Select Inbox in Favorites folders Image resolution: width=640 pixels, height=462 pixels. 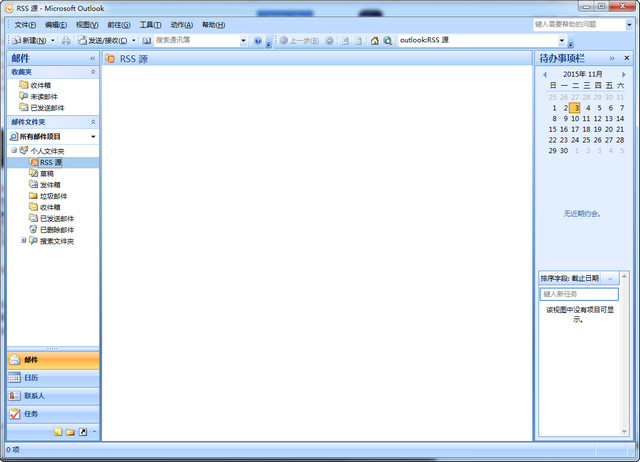point(40,85)
